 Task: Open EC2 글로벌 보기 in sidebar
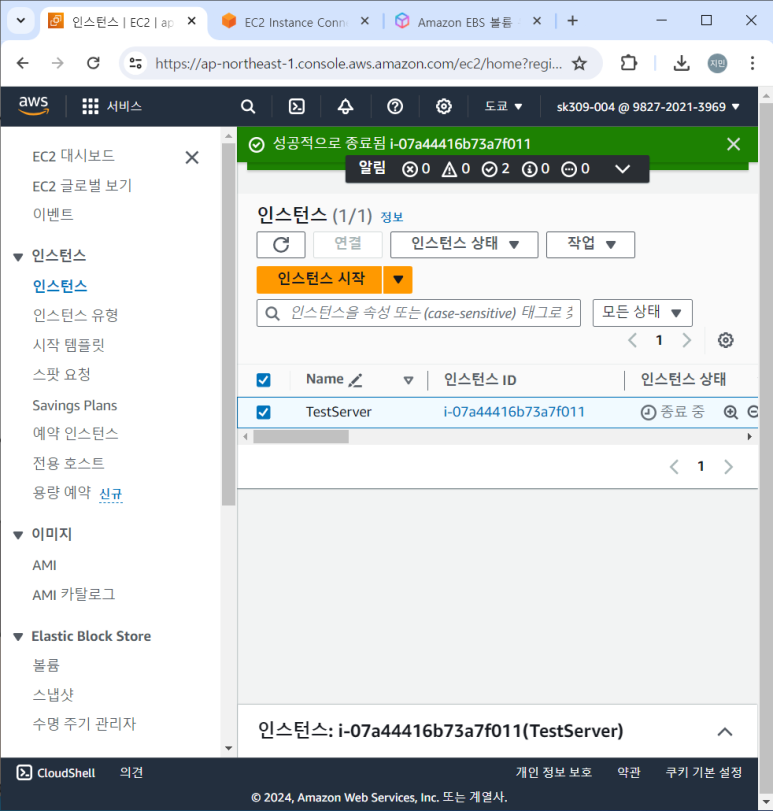(x=82, y=186)
